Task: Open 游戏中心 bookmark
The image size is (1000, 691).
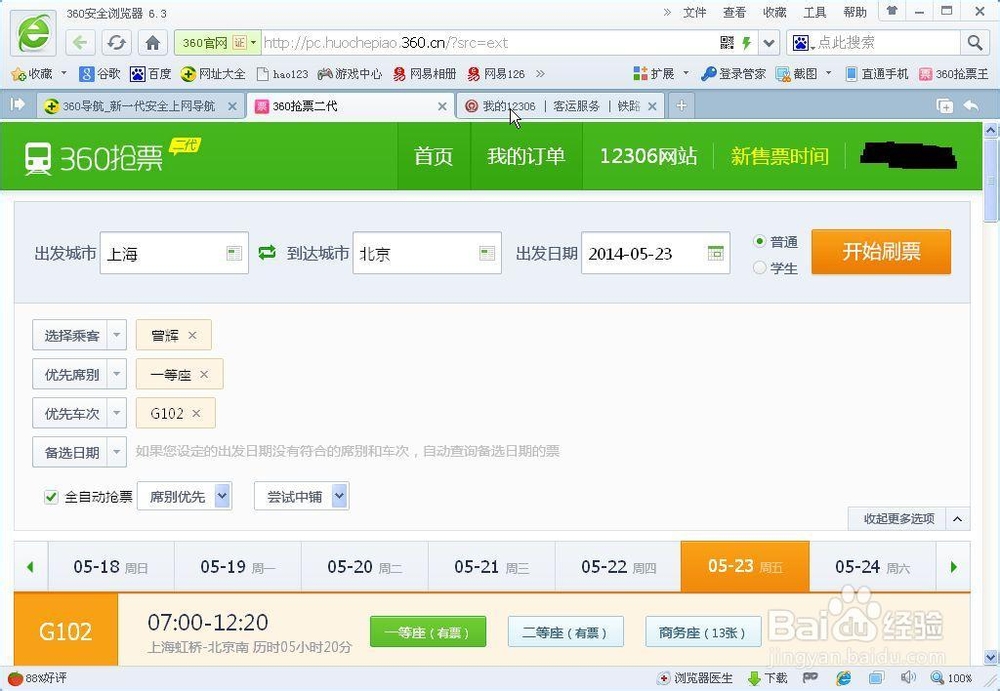Action: coord(349,74)
